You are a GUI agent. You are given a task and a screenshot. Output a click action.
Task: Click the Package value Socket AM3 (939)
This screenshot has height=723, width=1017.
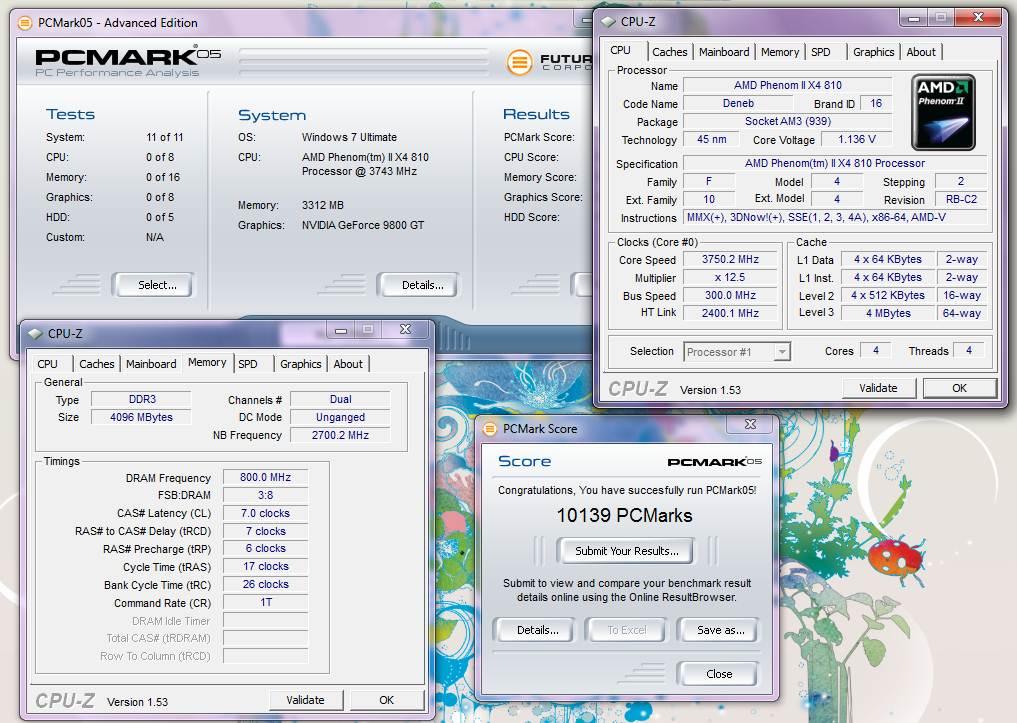pos(787,121)
